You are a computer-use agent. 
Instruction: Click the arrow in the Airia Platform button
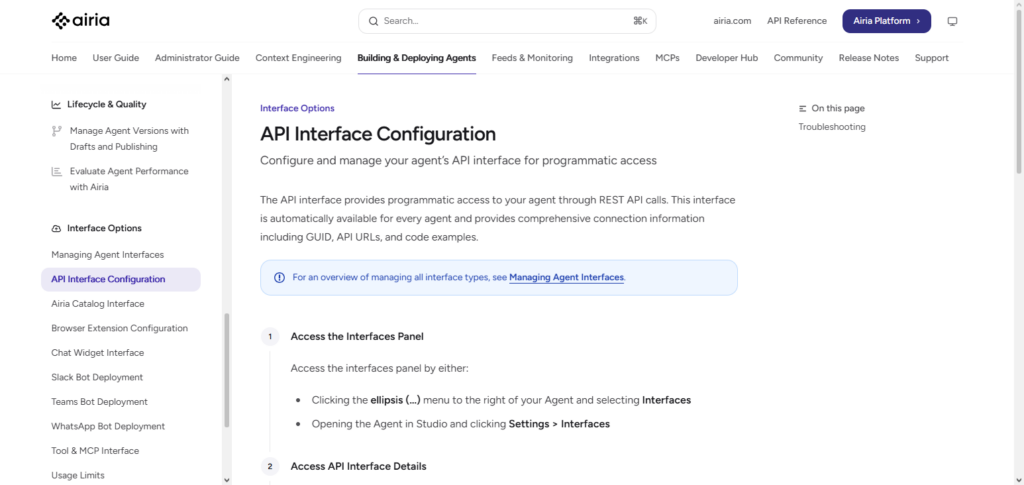(918, 21)
